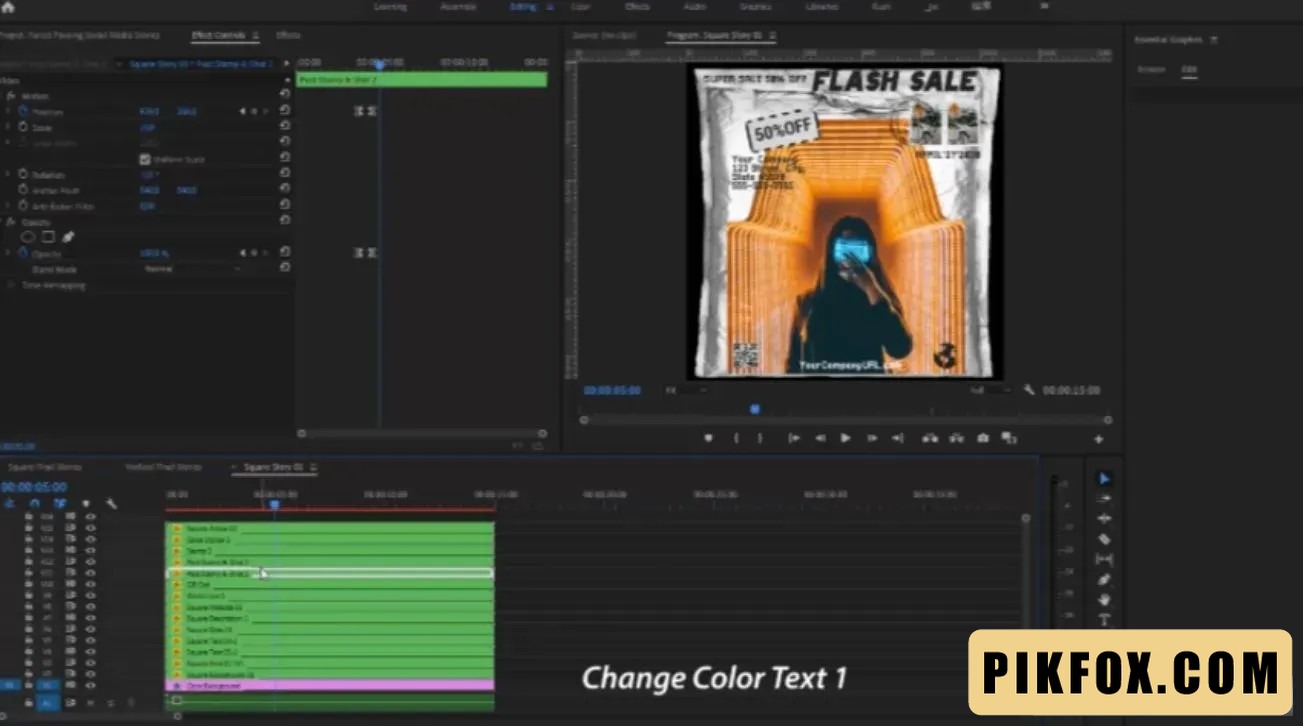Open the workspace overflow chevrons menu
Viewport: 1303px width, 726px height.
pos(1043,6)
